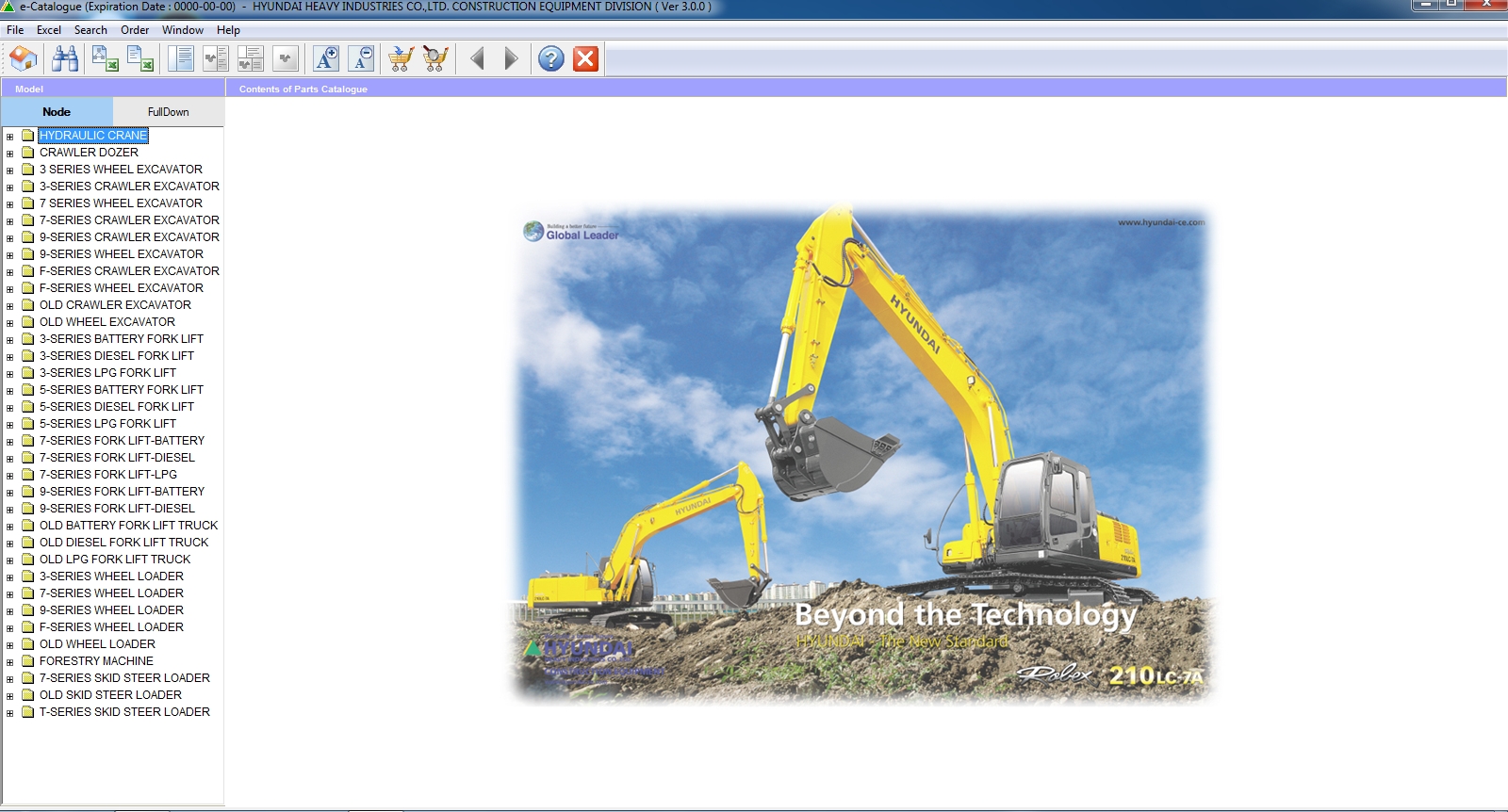Click the image-to-Excel export icon

pos(105,59)
